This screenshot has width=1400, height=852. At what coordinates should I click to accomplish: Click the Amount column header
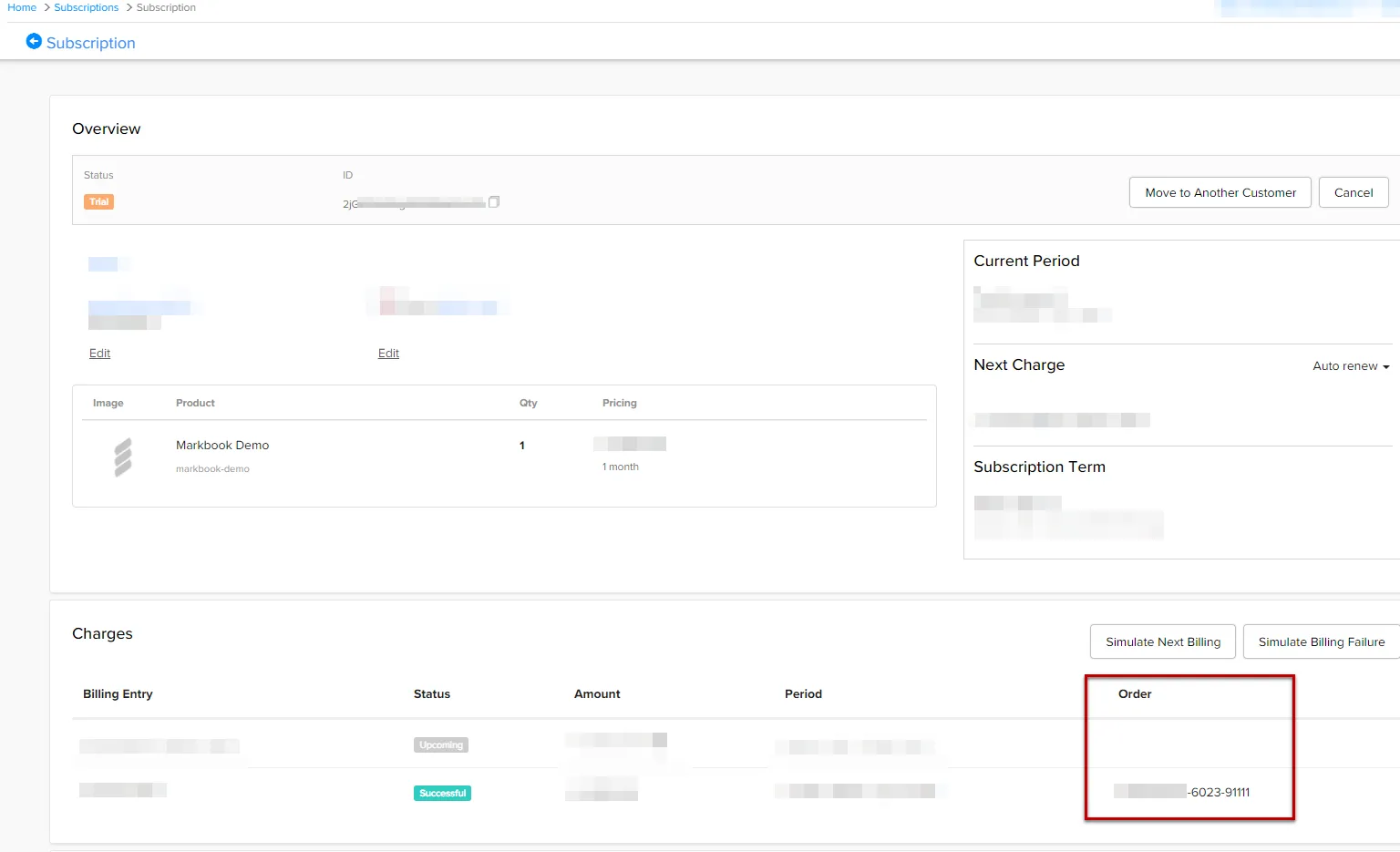[597, 694]
